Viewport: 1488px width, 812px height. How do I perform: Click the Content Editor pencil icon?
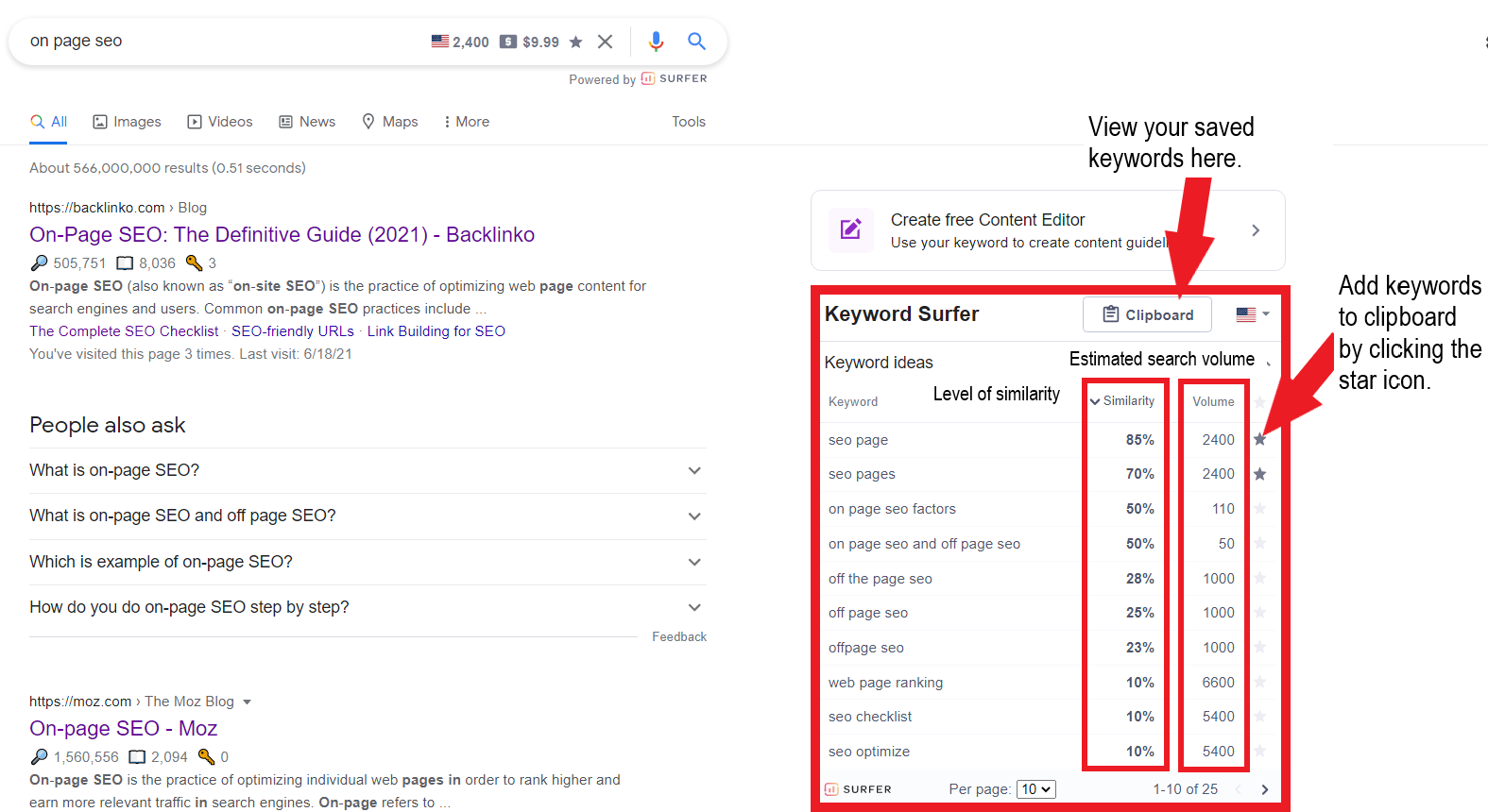851,229
